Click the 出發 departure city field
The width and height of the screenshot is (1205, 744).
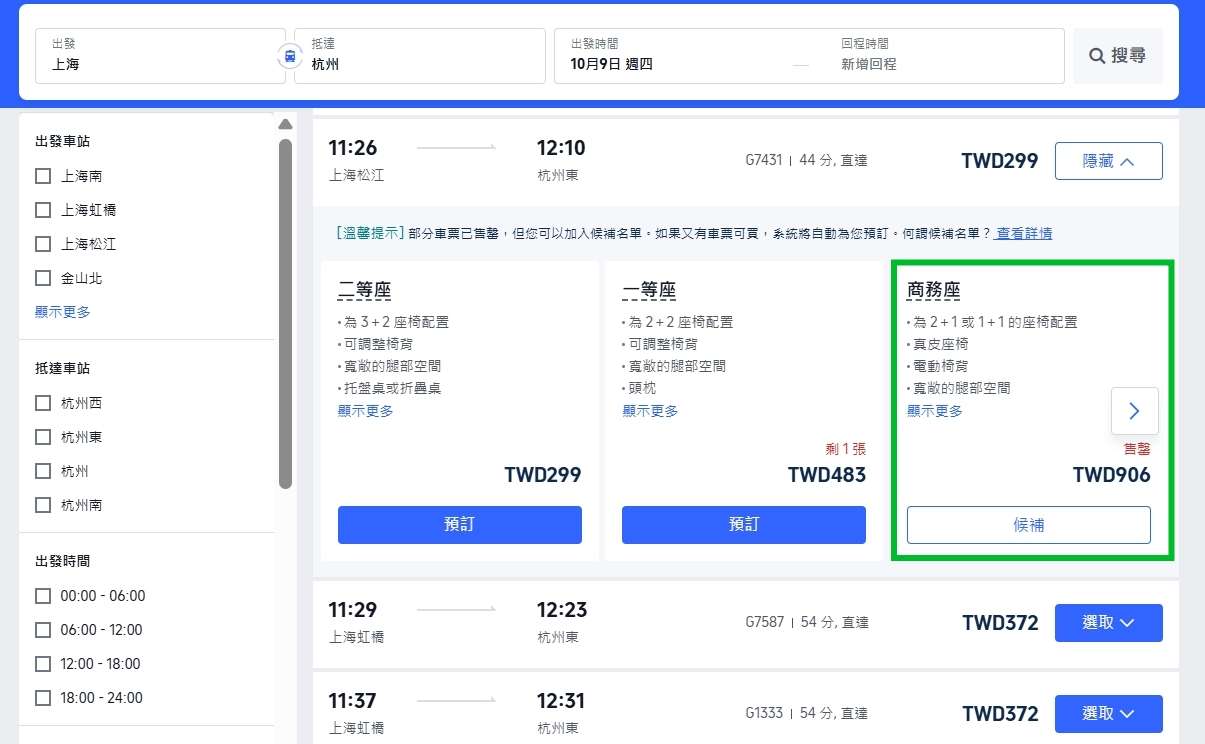pyautogui.click(x=160, y=56)
